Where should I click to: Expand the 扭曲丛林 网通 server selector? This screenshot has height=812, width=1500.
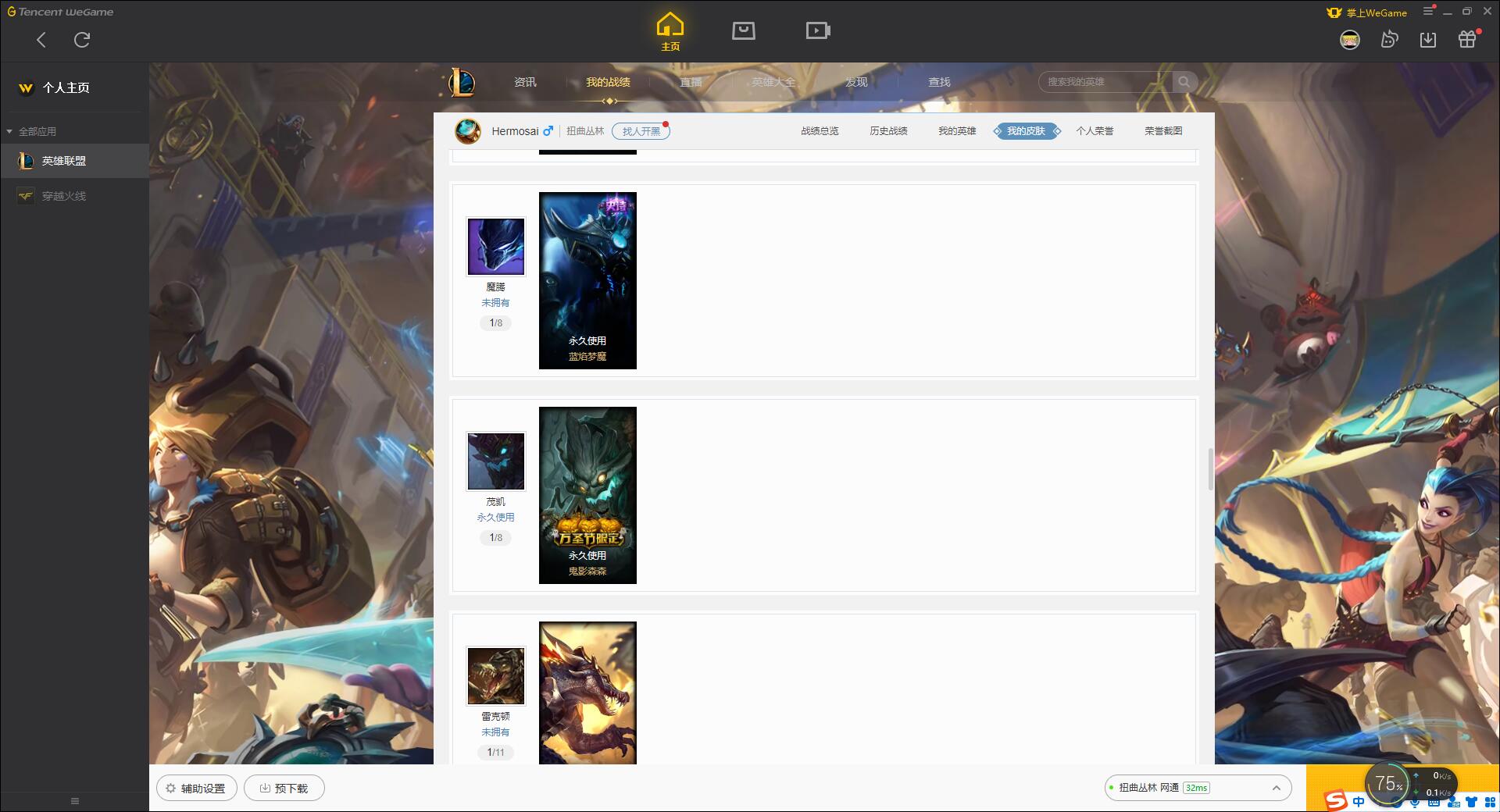1198,788
